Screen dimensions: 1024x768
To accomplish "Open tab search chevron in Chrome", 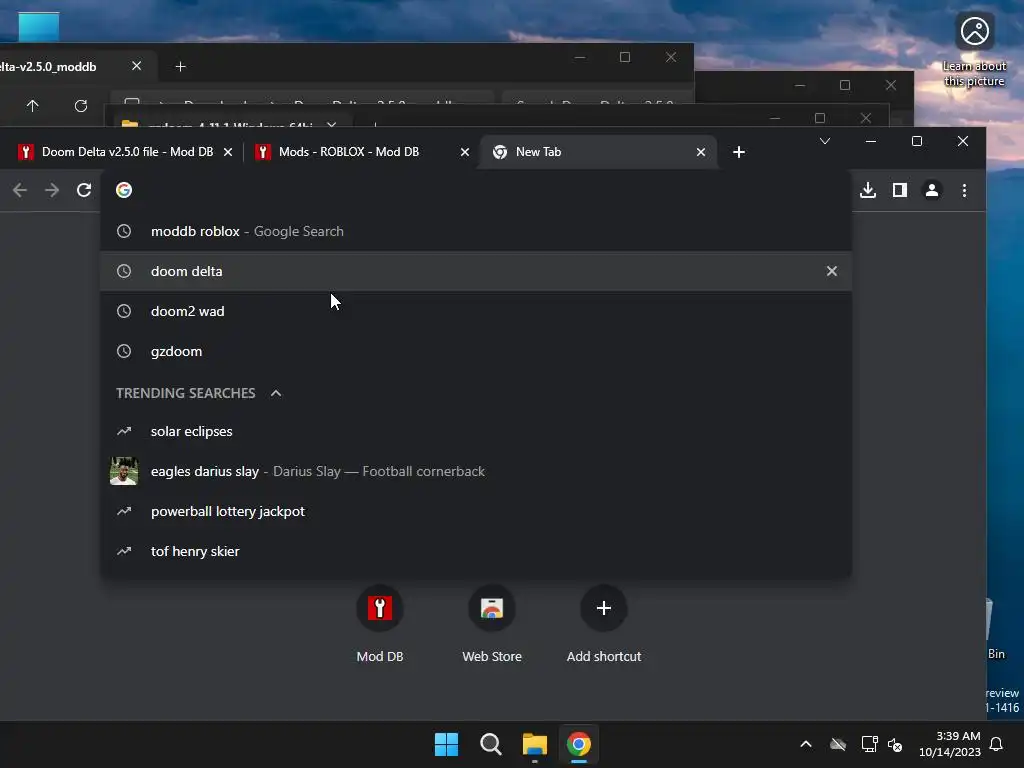I will pyautogui.click(x=825, y=141).
